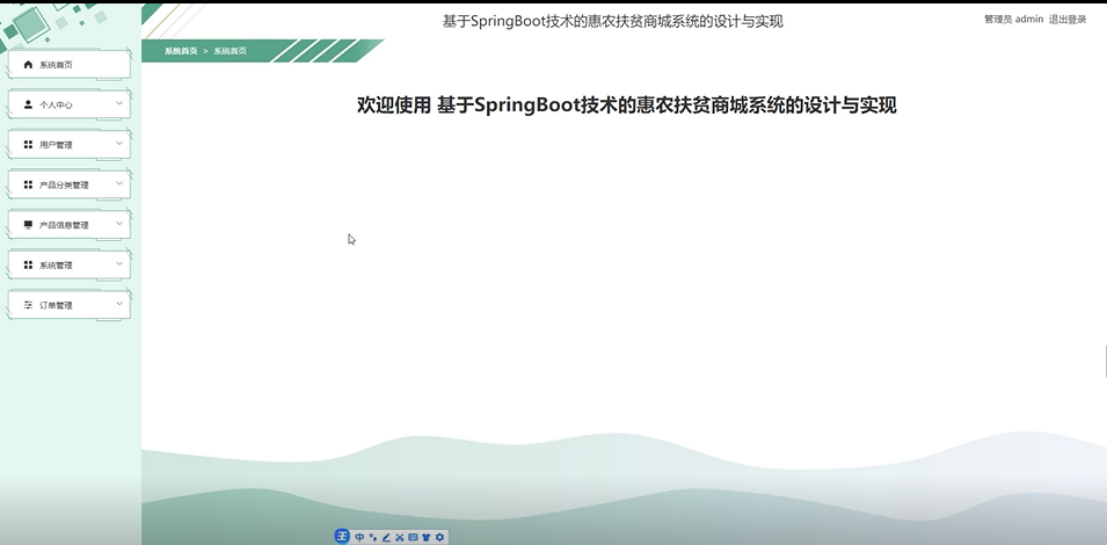The width and height of the screenshot is (1108, 546).
Task: Open the IME settings gear icon
Action: (440, 538)
